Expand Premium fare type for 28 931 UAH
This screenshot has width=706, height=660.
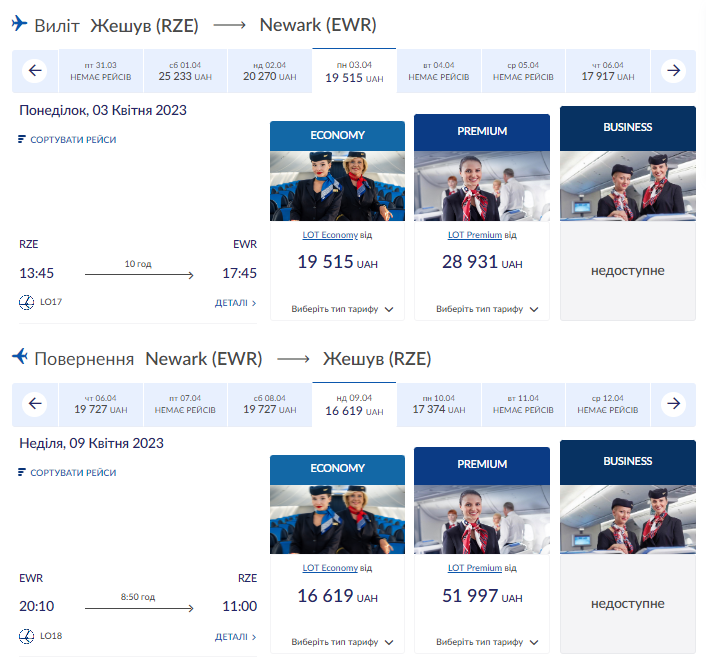click(486, 309)
